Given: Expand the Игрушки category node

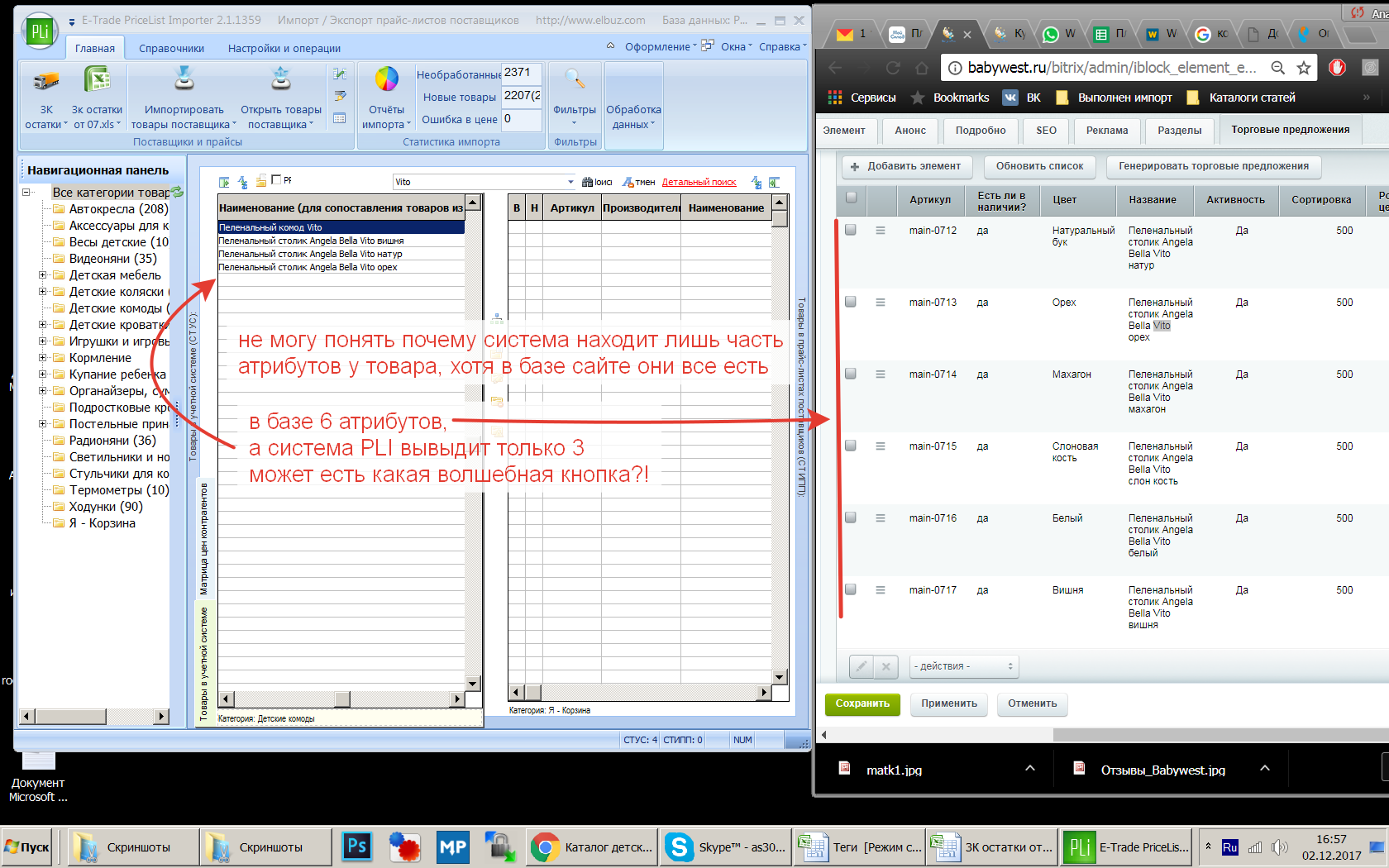Looking at the screenshot, I should pos(43,341).
